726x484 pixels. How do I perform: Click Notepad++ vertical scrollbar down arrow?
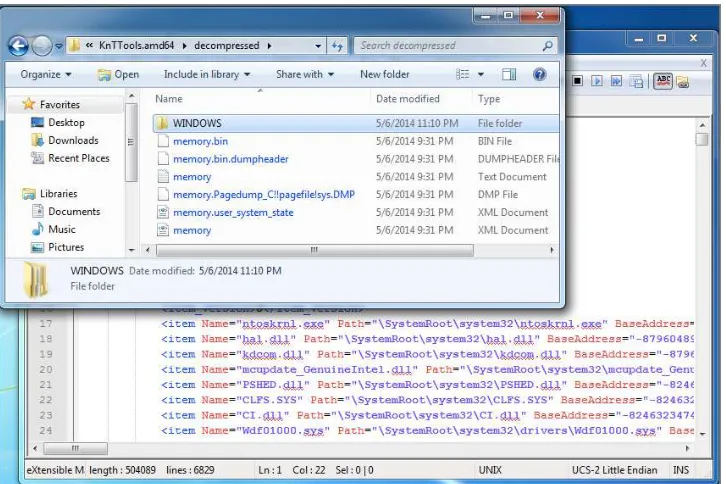click(x=702, y=434)
